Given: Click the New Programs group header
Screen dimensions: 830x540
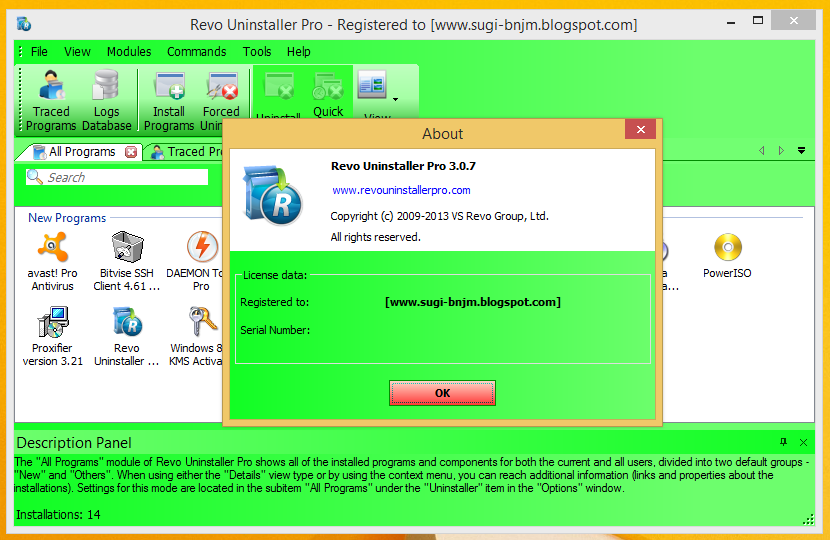Looking at the screenshot, I should pos(67,218).
